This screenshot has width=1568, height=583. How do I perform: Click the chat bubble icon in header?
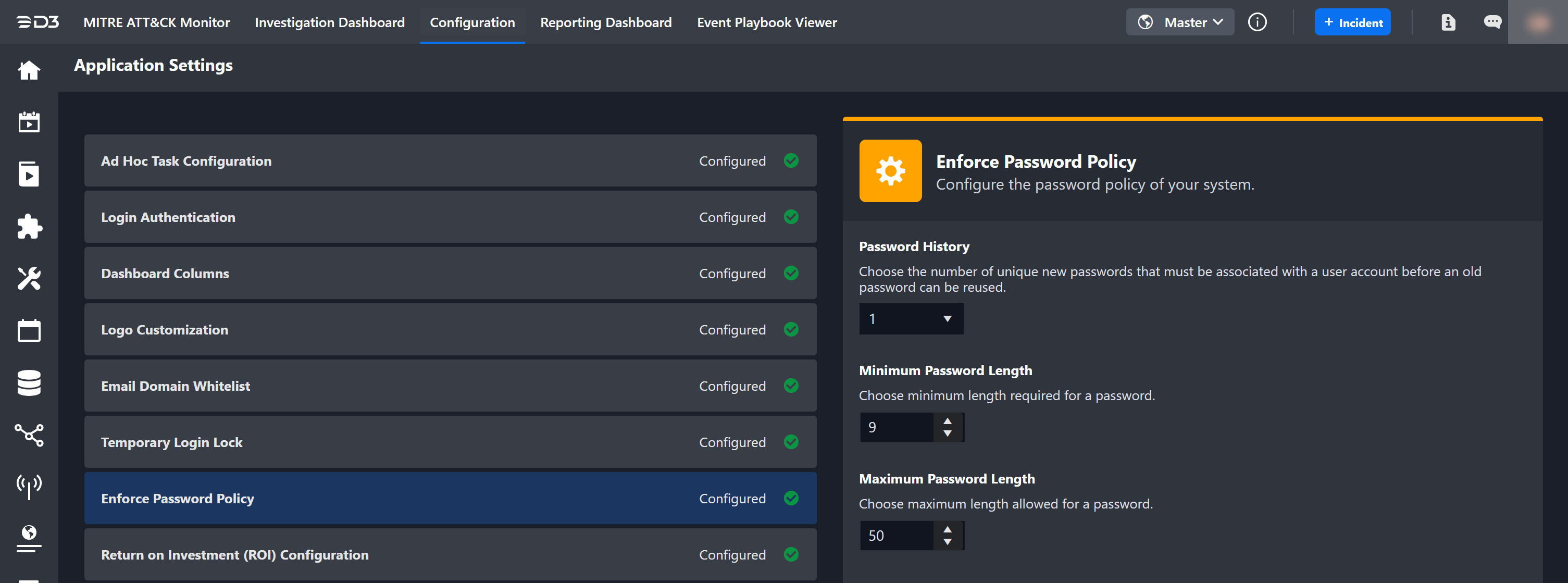point(1492,22)
